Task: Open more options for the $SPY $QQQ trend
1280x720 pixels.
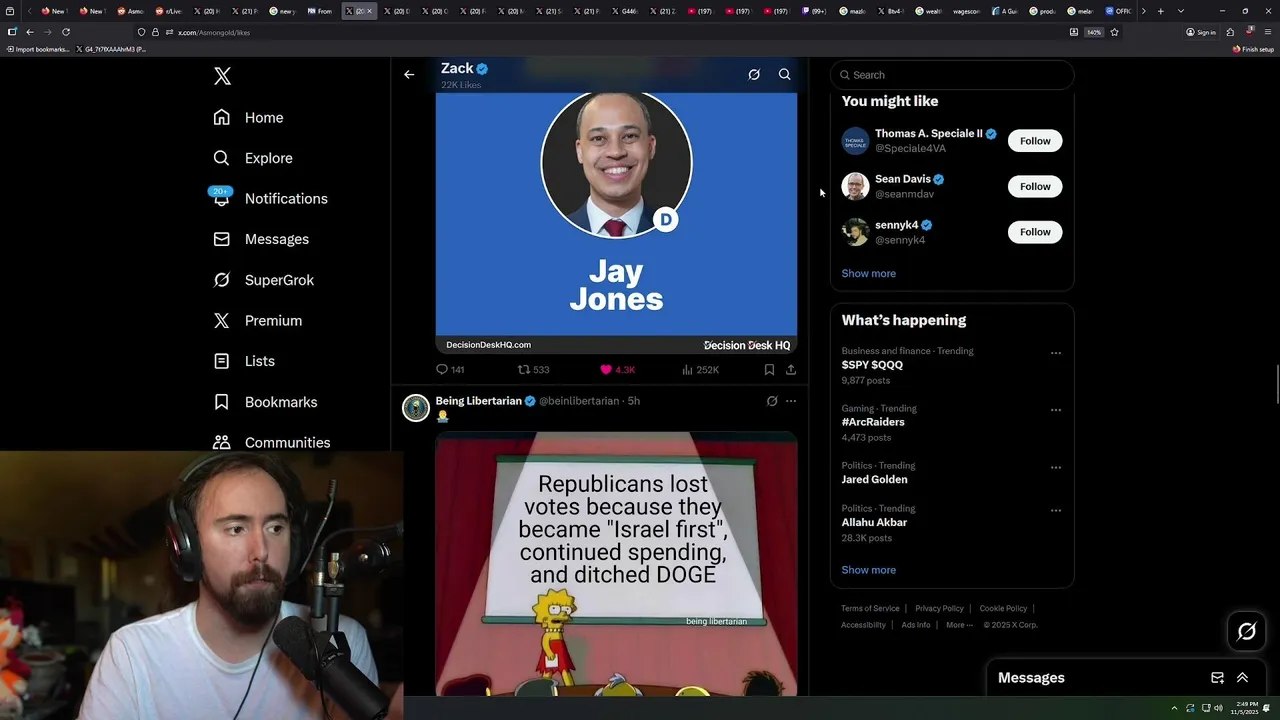Action: (x=1055, y=353)
